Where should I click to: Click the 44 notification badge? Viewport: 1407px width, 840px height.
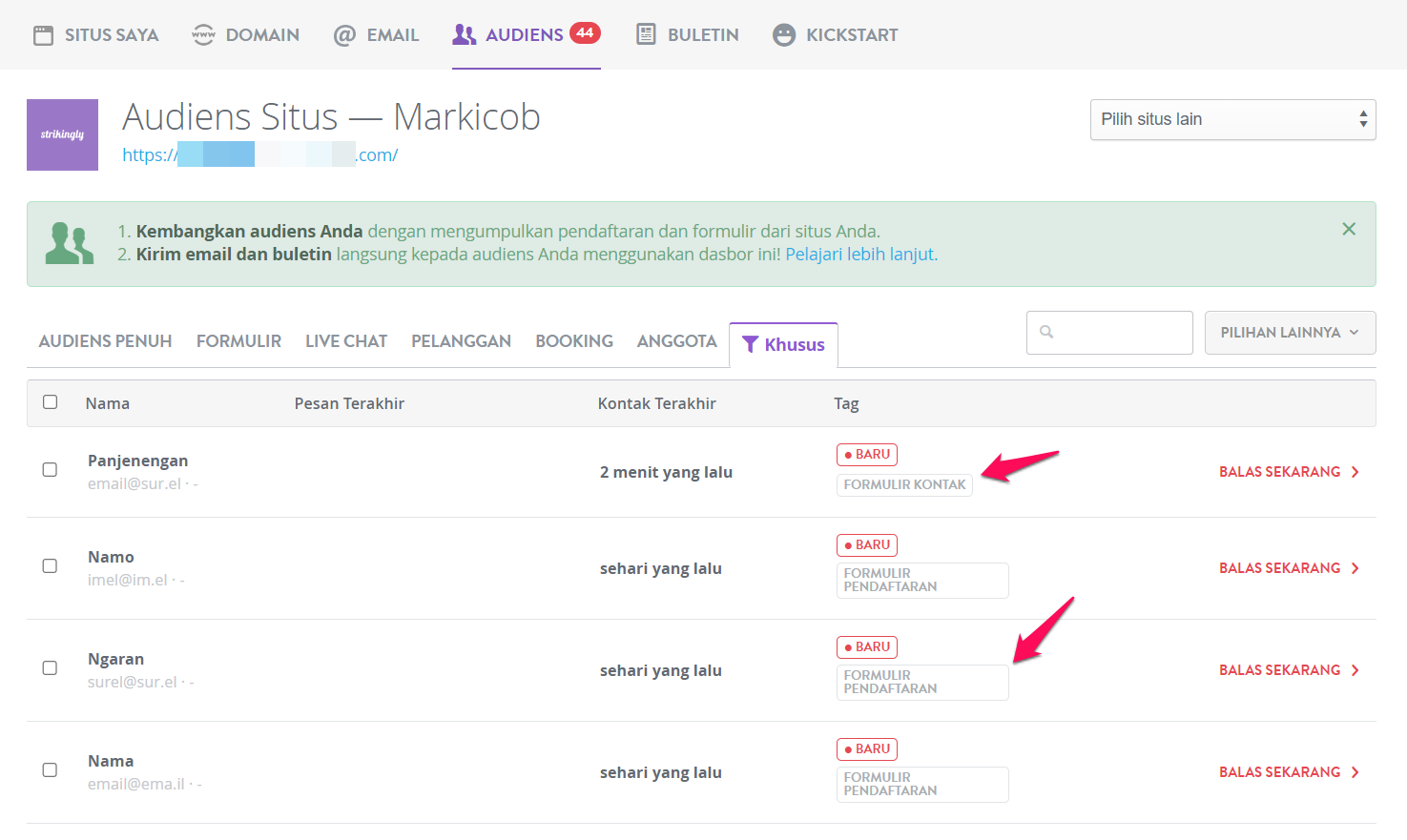coord(585,32)
